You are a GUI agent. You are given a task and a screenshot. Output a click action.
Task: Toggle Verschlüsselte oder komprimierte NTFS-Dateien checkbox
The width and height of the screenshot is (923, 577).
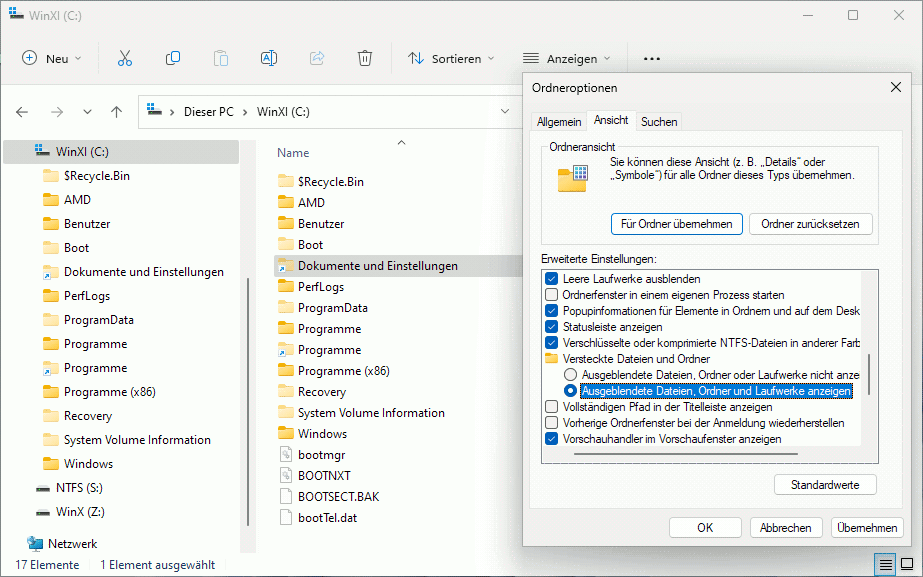coord(552,343)
